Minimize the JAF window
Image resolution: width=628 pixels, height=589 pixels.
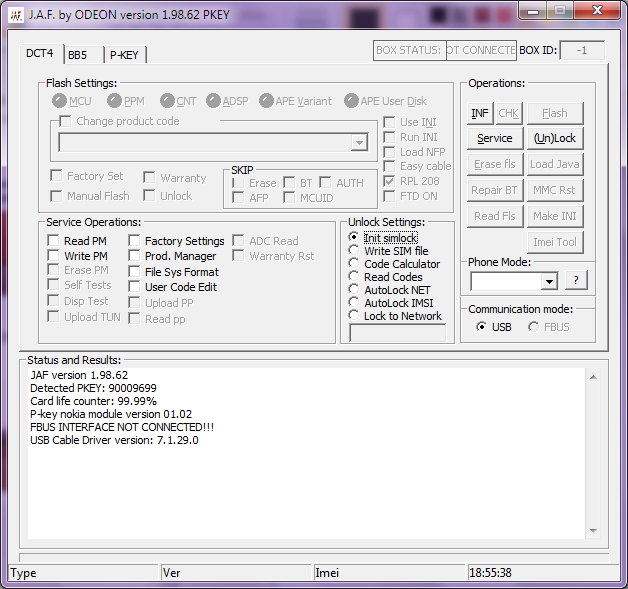[533, 11]
